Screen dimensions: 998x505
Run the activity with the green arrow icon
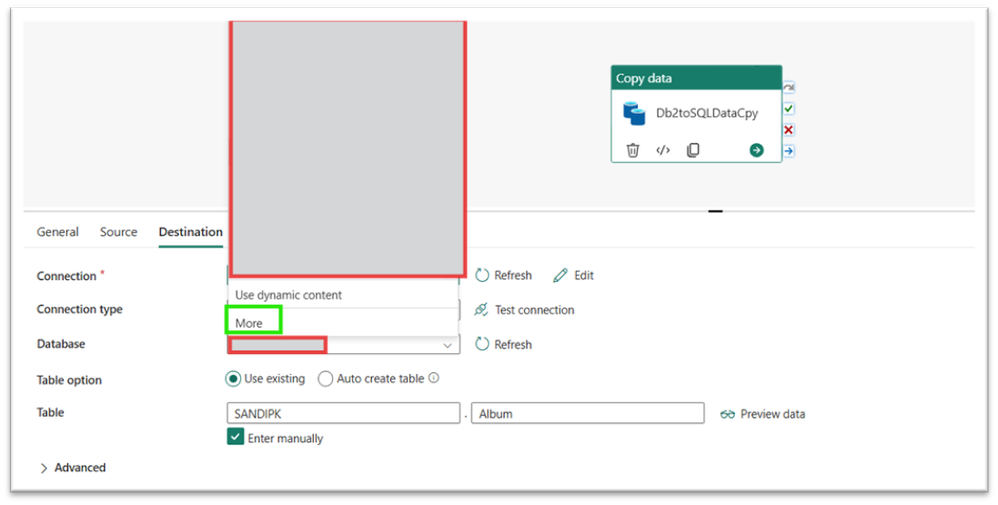coord(756,150)
